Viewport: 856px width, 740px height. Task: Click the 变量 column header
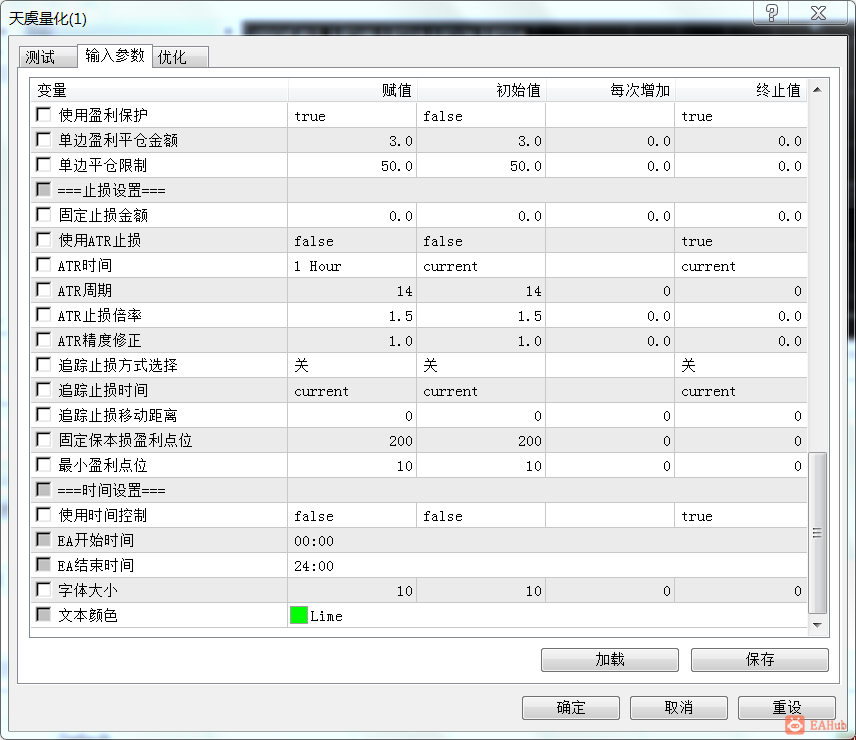tap(159, 90)
